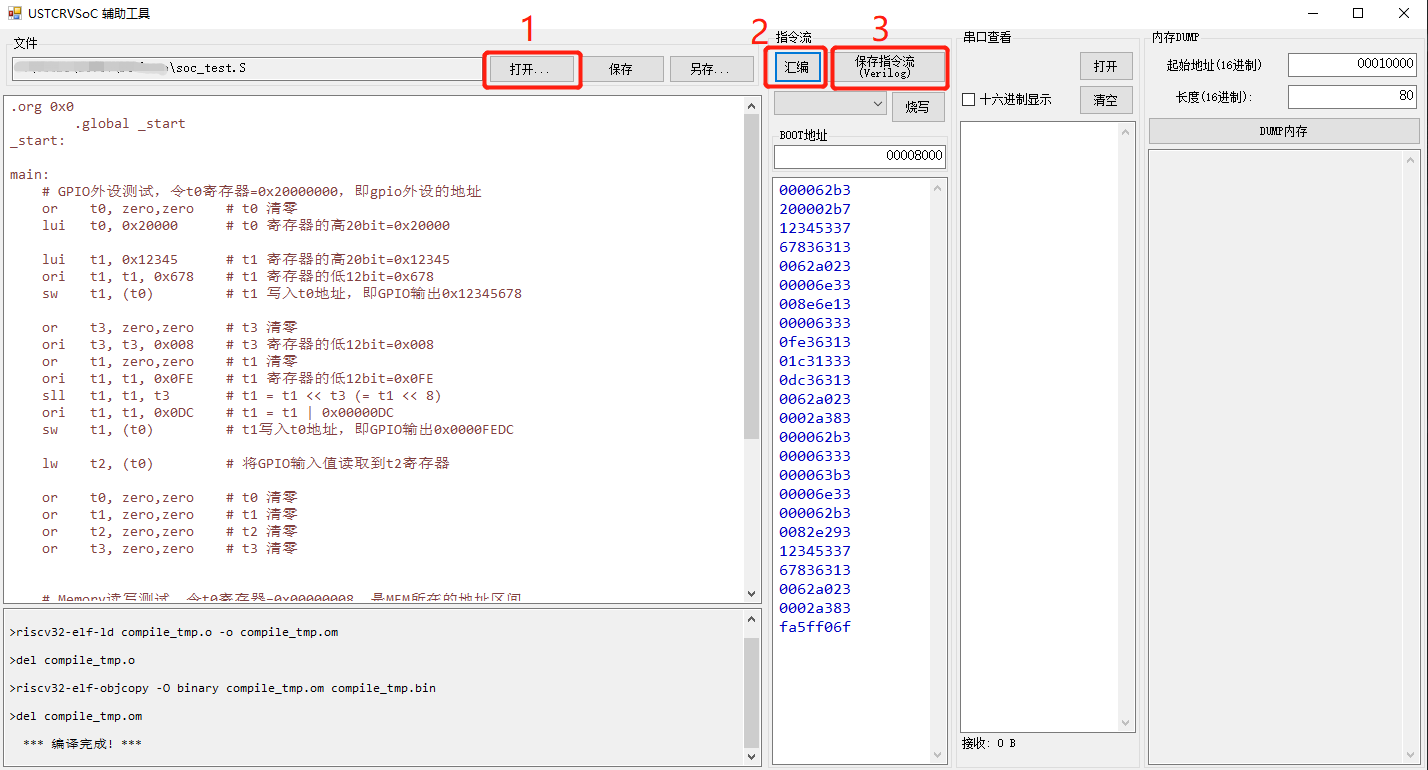
Task: Click the 'lui t0, 0x20000' code line
Action: click(x=246, y=225)
